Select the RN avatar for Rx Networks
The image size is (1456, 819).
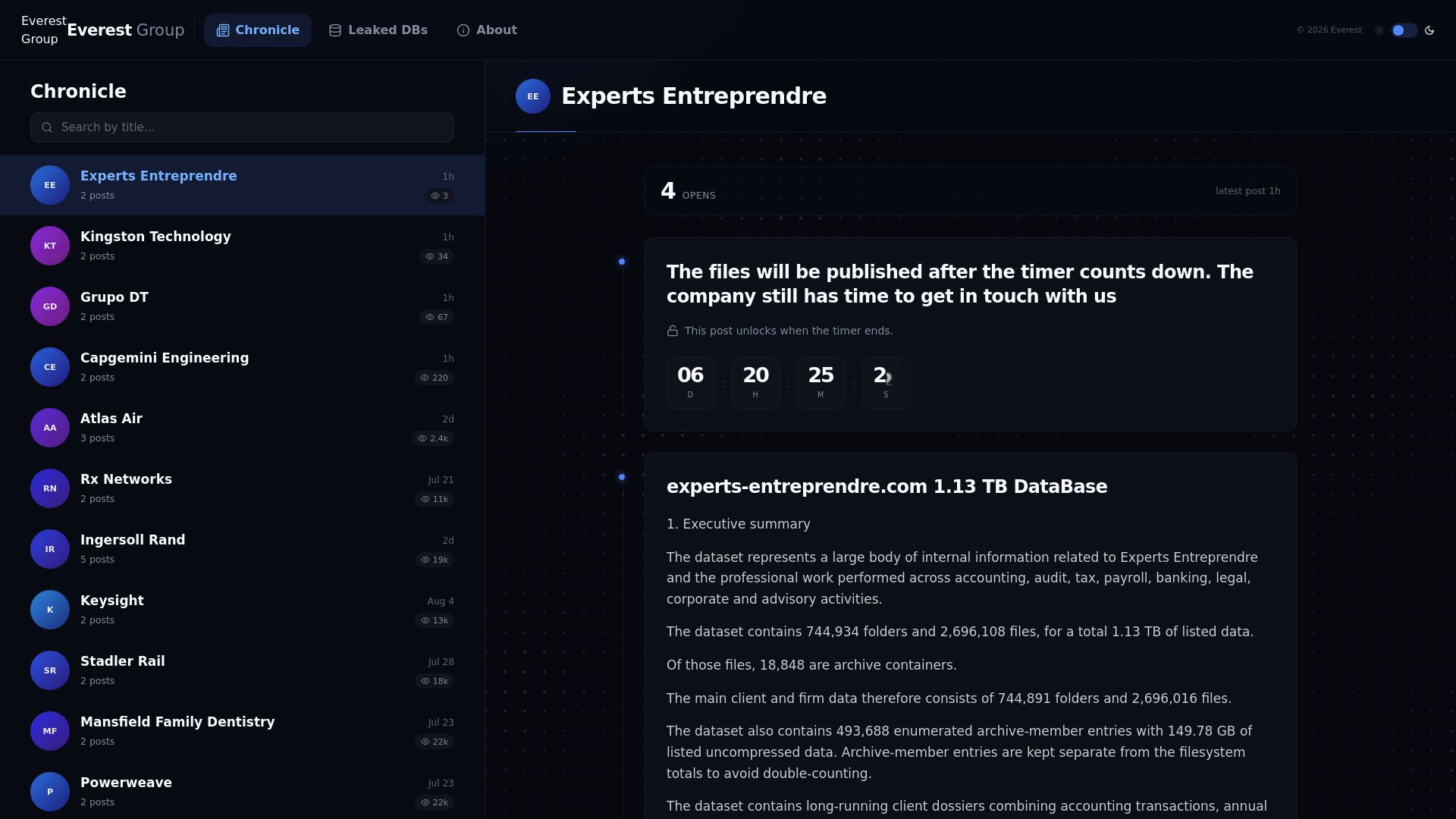pyautogui.click(x=50, y=488)
